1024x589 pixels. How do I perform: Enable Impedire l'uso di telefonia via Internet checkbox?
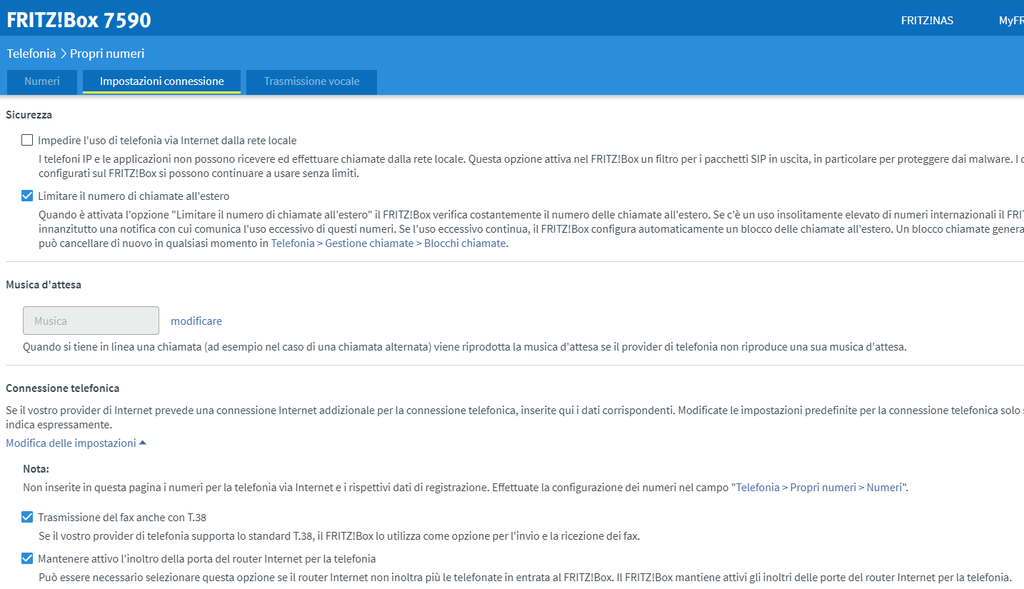click(27, 140)
